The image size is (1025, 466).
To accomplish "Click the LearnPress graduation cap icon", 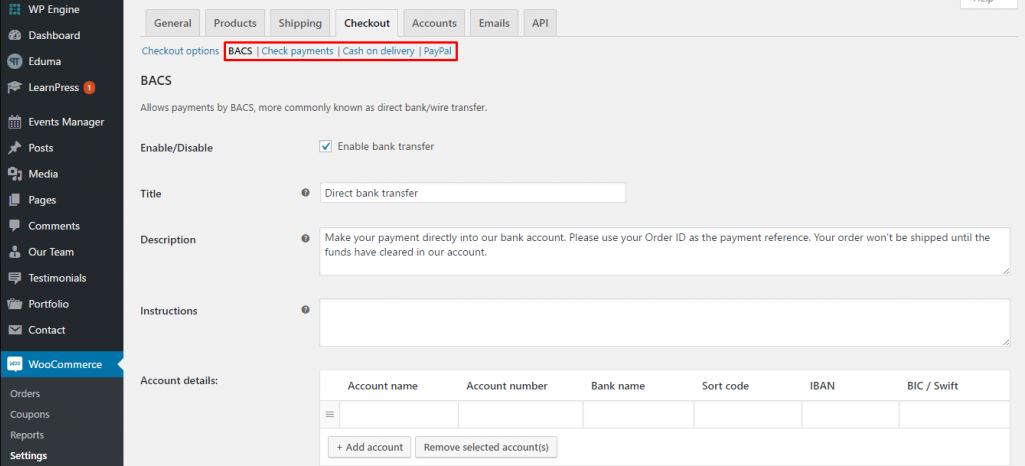I will point(14,88).
